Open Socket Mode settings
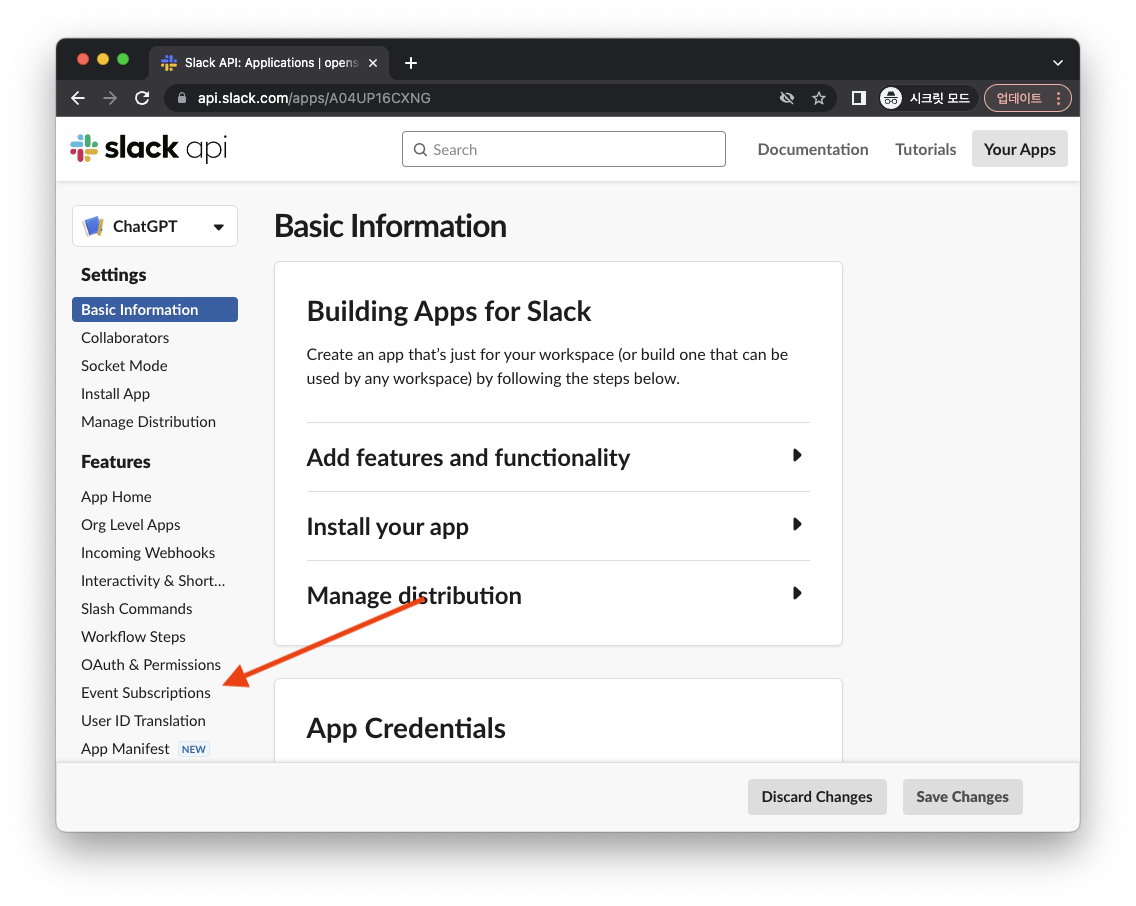This screenshot has width=1136, height=906. click(124, 366)
